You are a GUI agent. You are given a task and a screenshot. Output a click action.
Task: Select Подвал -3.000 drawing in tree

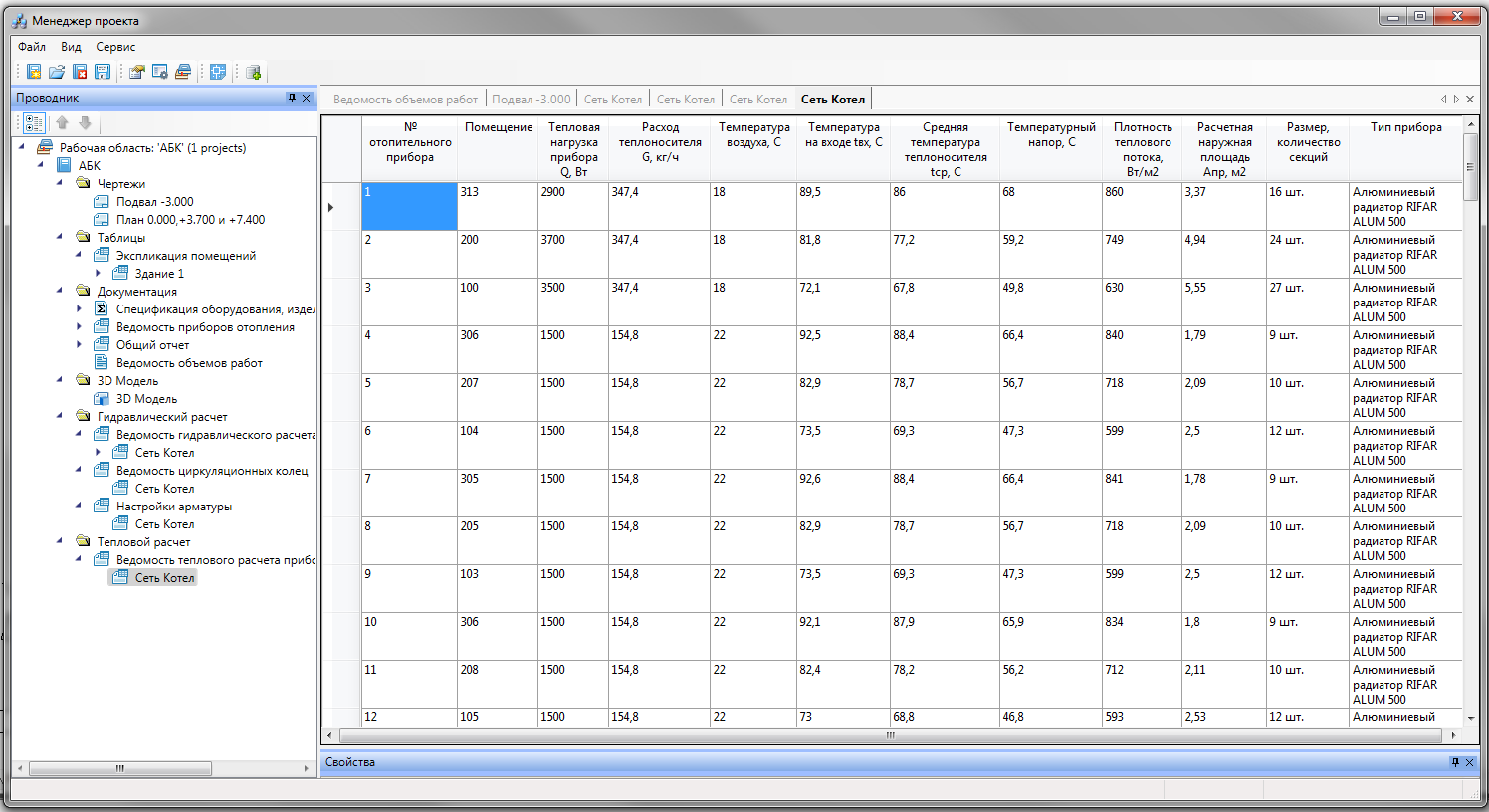(x=155, y=202)
